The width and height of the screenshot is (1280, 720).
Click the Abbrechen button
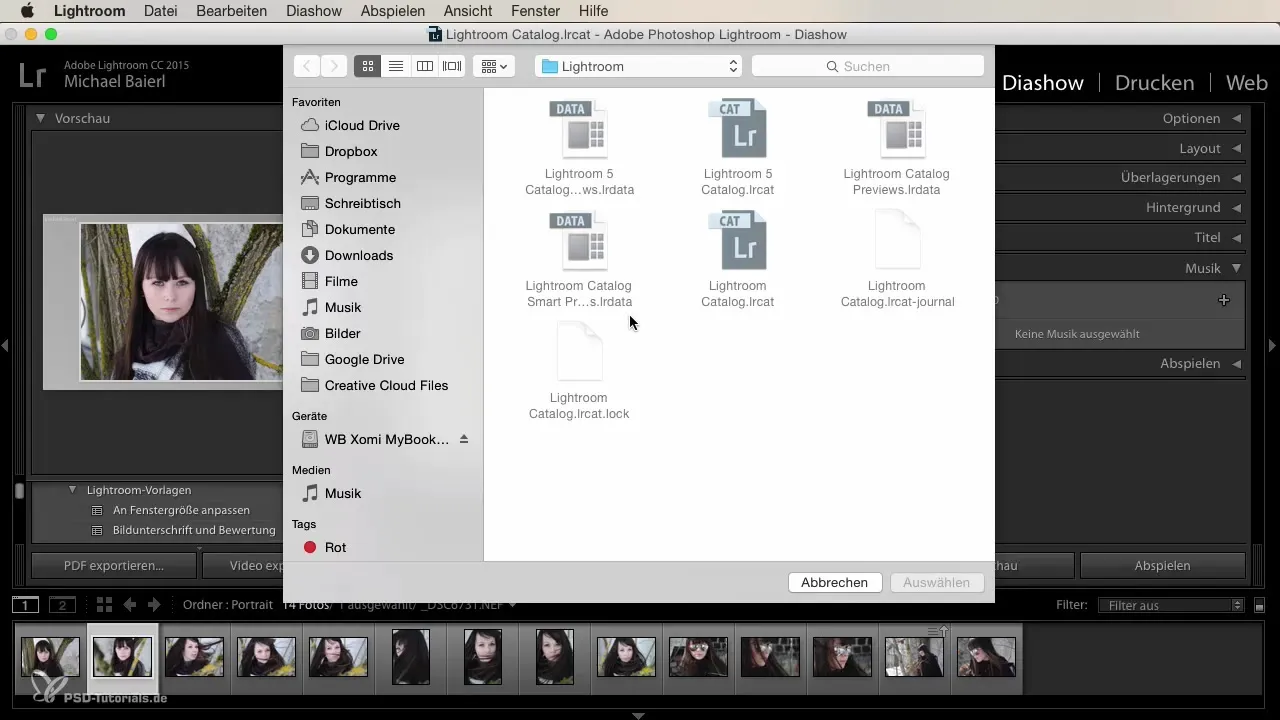click(834, 582)
